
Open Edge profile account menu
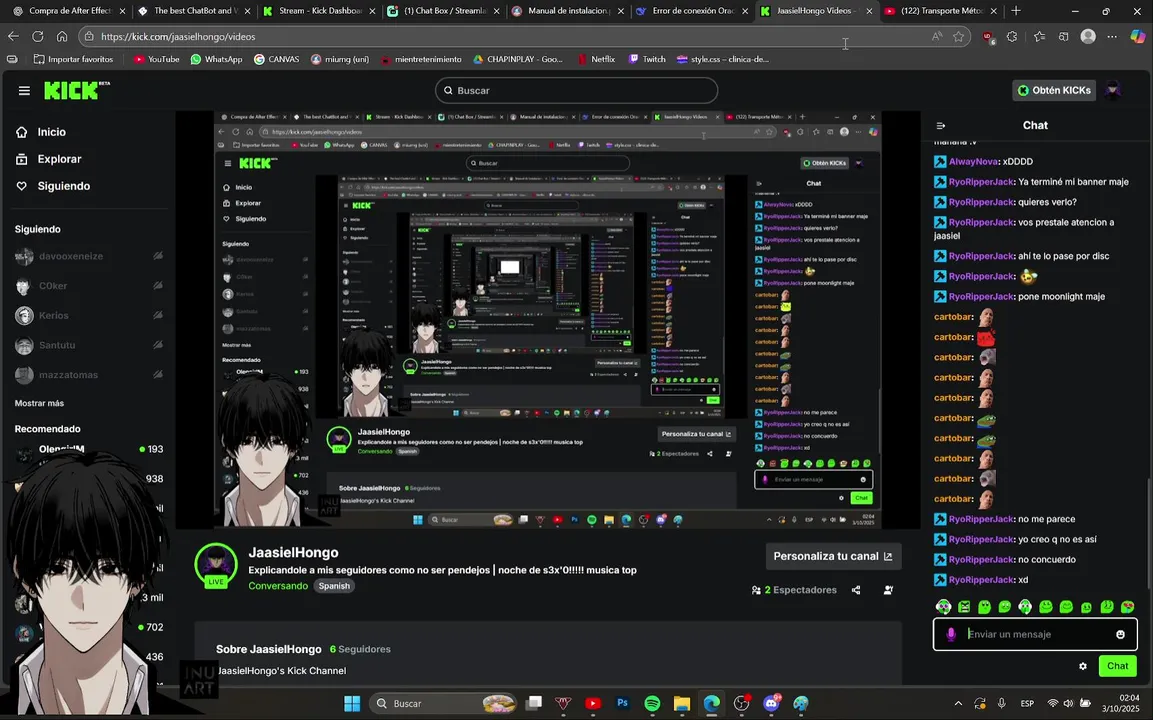(1088, 36)
